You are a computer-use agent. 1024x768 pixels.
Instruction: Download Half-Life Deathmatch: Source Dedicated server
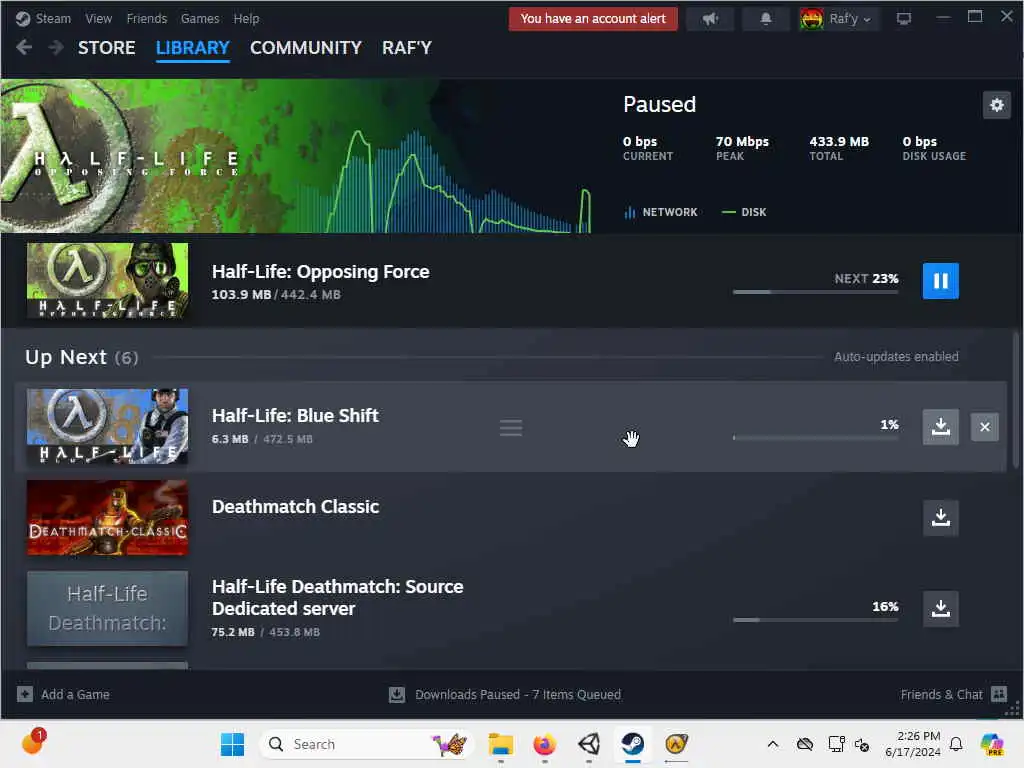[940, 609]
